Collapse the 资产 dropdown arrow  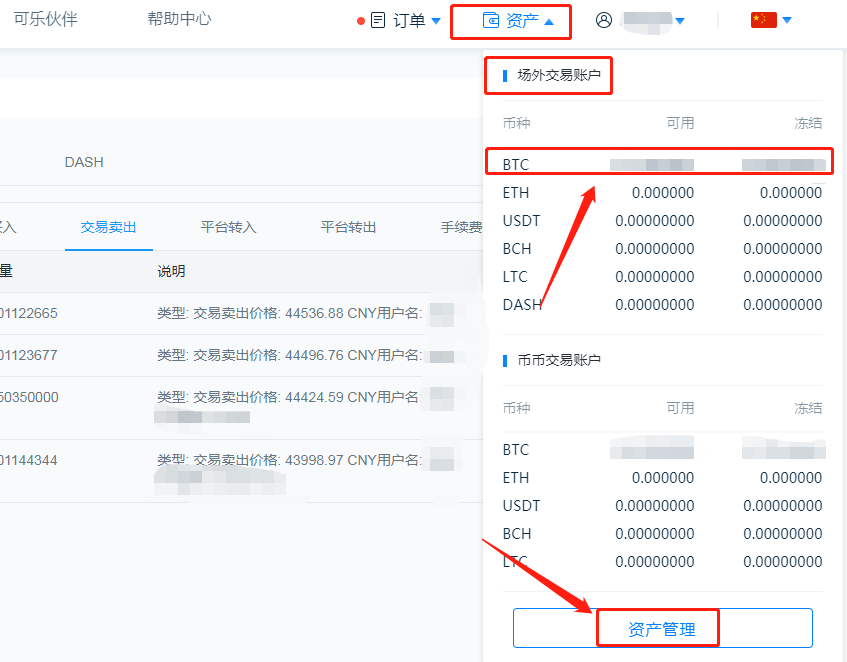pyautogui.click(x=549, y=22)
